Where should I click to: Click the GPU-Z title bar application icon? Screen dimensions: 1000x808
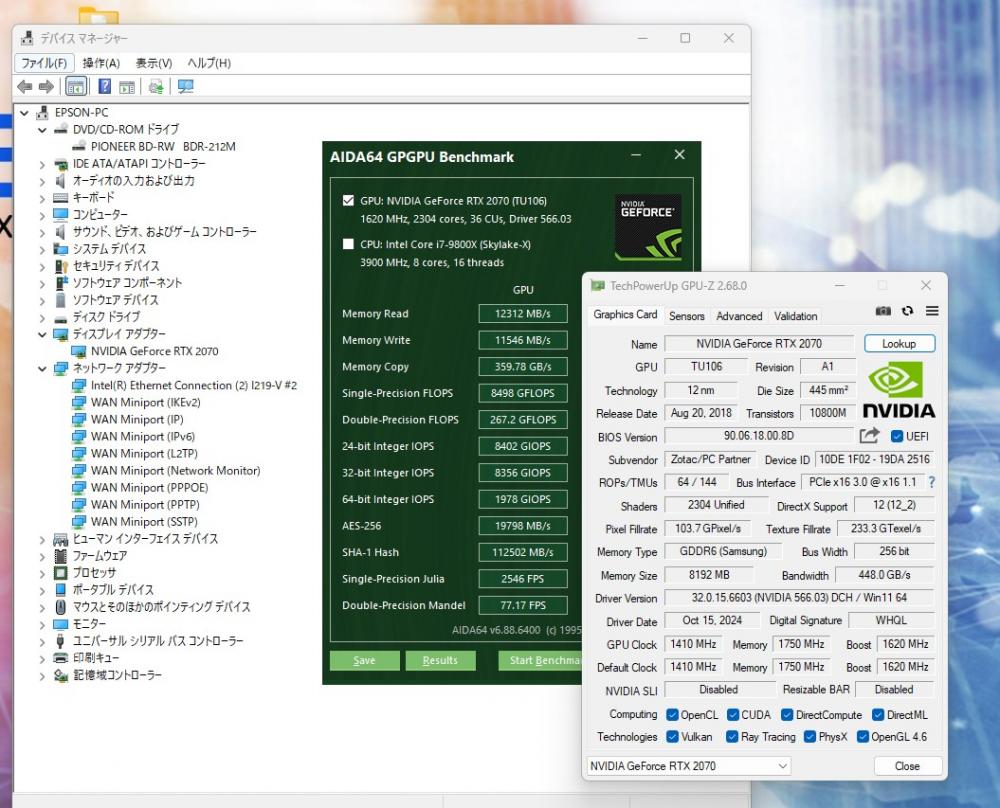click(x=597, y=285)
